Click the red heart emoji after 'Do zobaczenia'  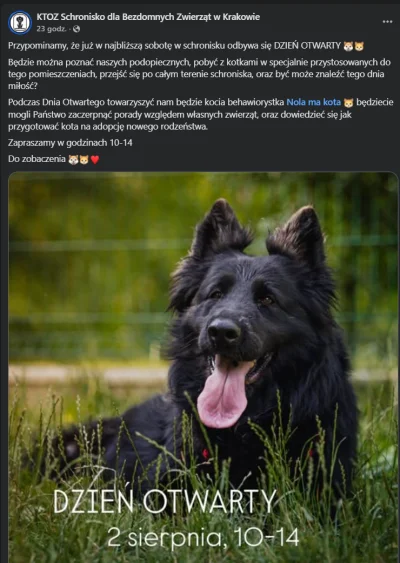[x=95, y=159]
